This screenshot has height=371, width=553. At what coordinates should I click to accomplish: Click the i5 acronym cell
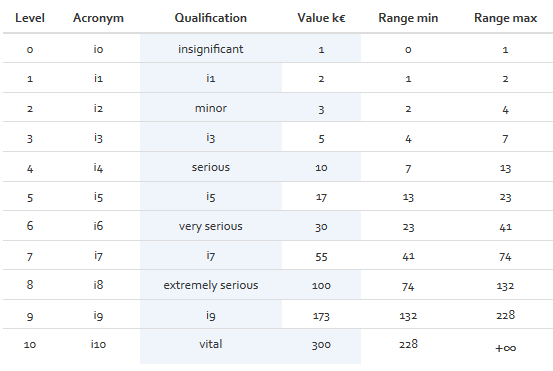(98, 196)
